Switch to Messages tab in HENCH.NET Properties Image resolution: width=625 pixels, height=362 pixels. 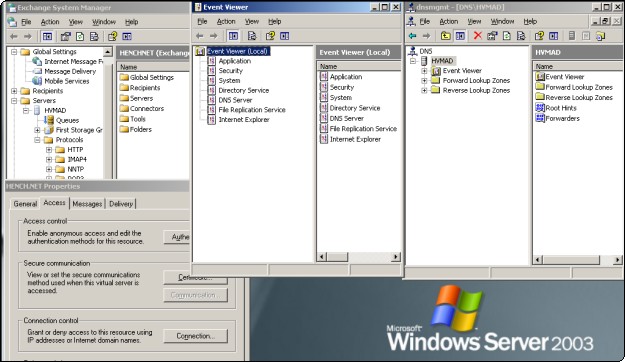tap(87, 204)
